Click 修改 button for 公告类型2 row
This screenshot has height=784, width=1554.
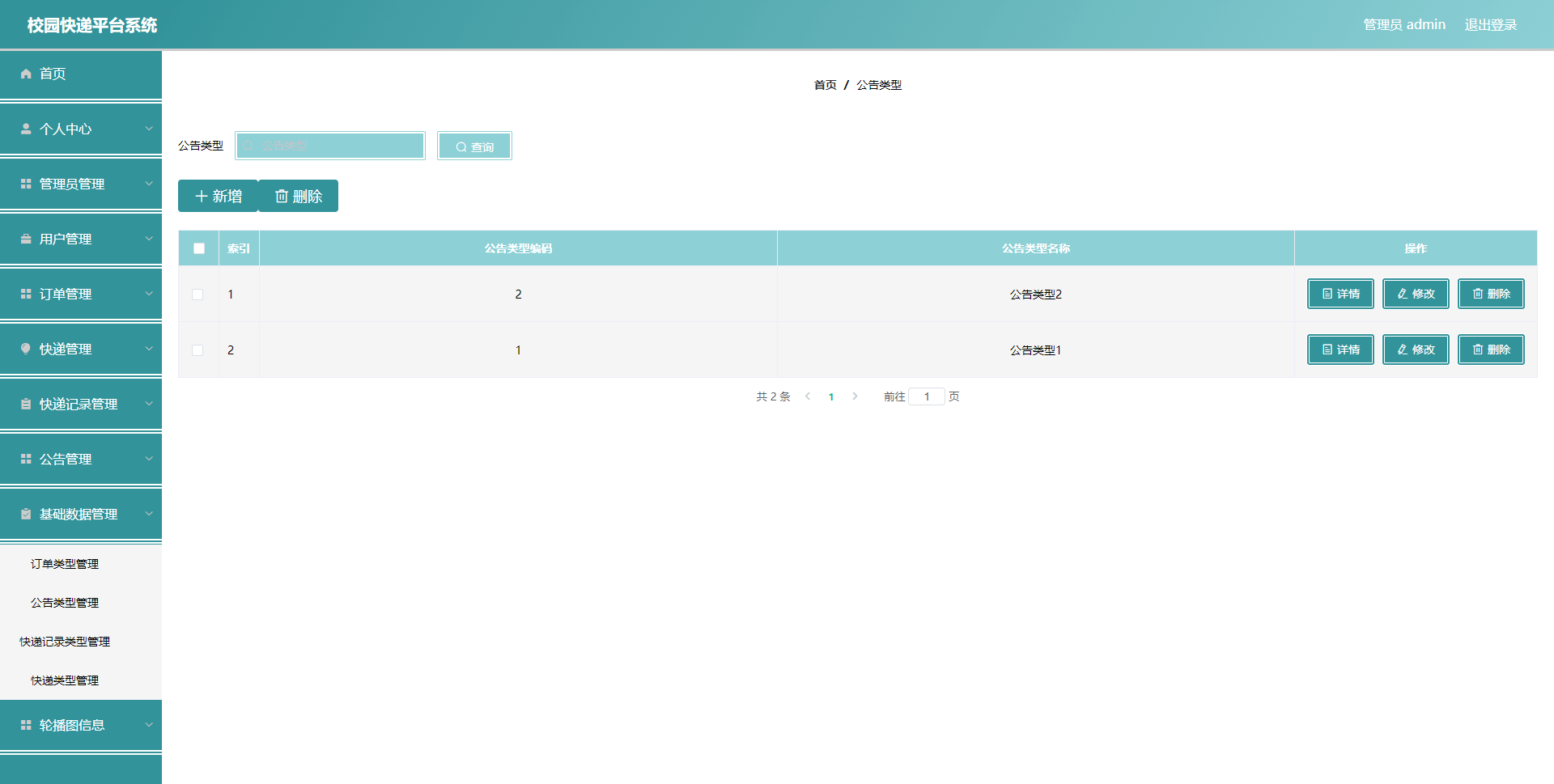(x=1416, y=294)
